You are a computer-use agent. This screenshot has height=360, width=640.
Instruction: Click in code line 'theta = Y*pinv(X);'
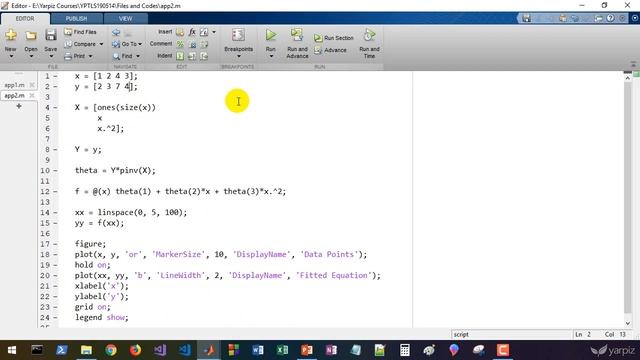[115, 171]
